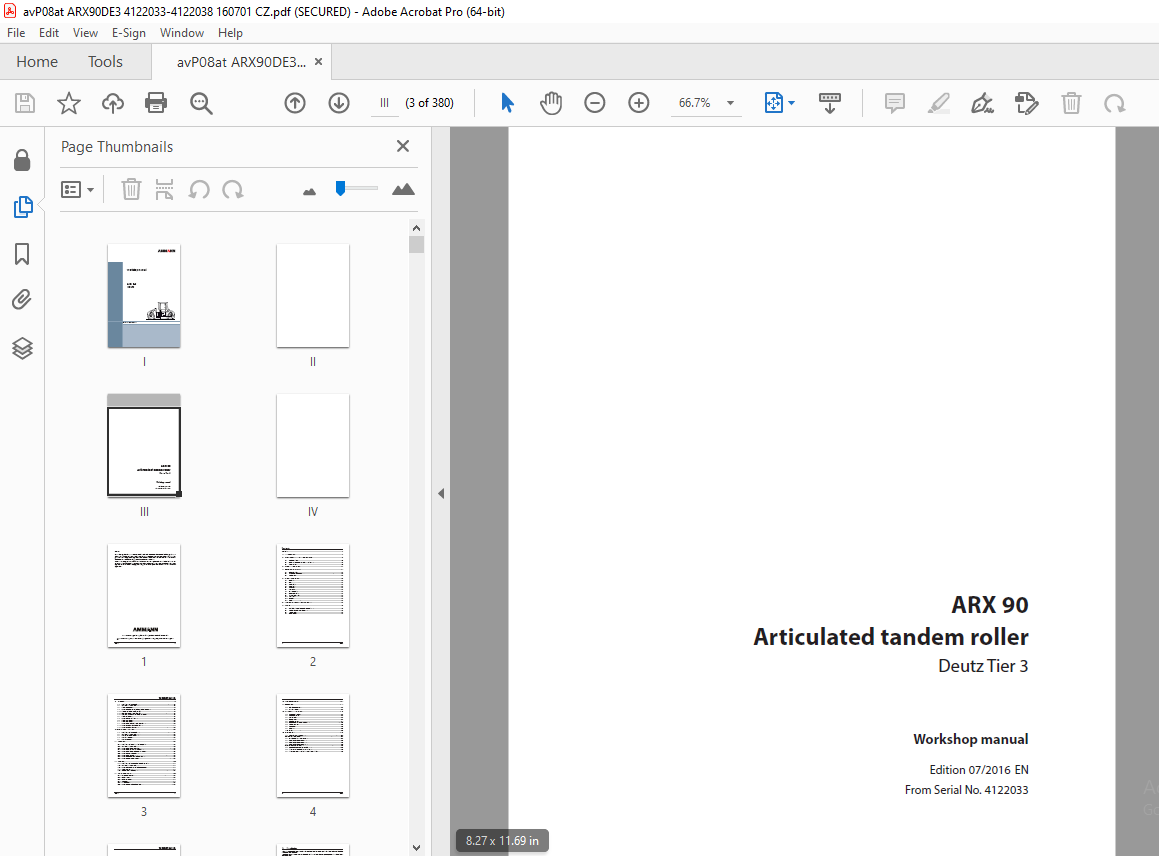
Task: Activate the Hand pan tool
Action: pyautogui.click(x=551, y=103)
